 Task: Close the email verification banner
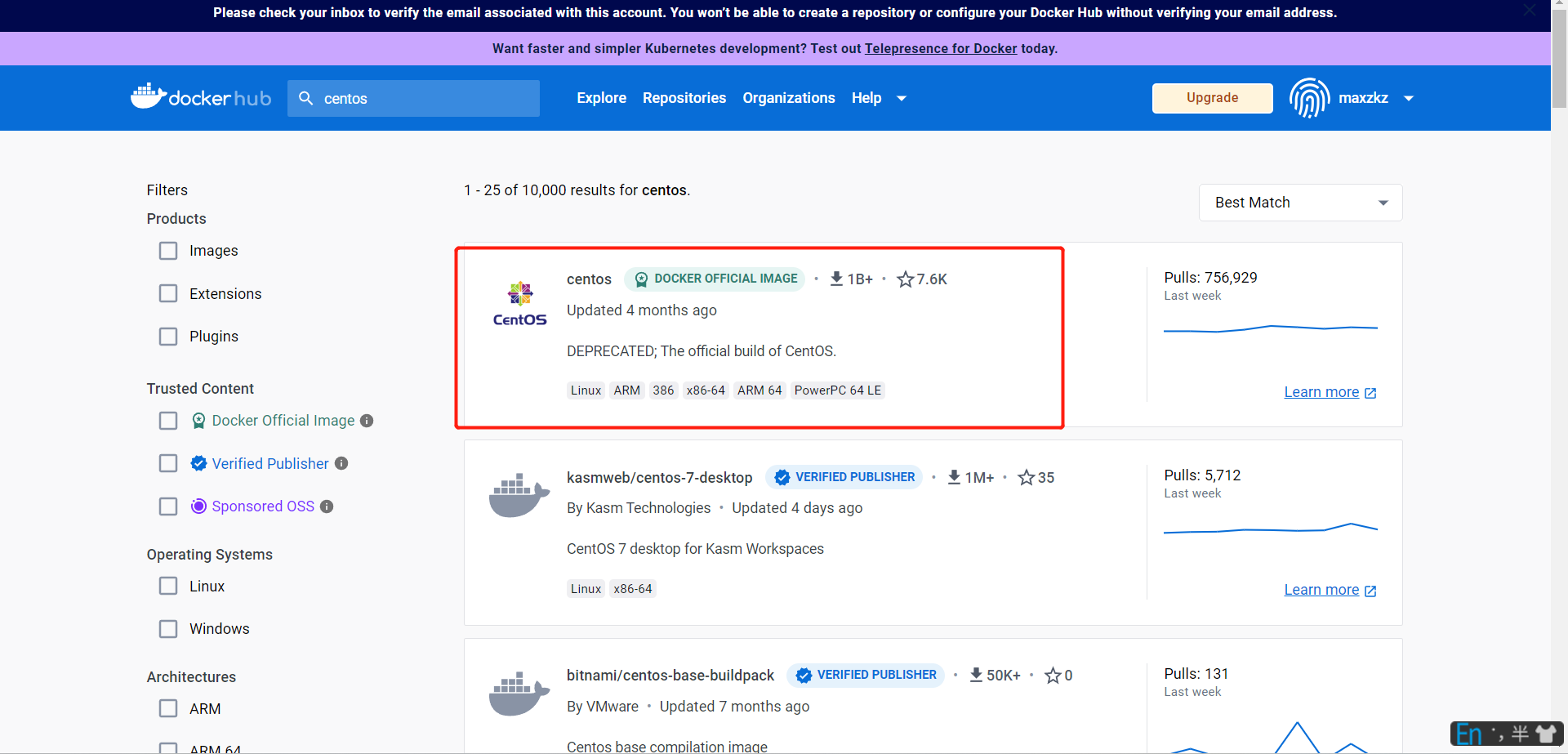coord(1530,10)
